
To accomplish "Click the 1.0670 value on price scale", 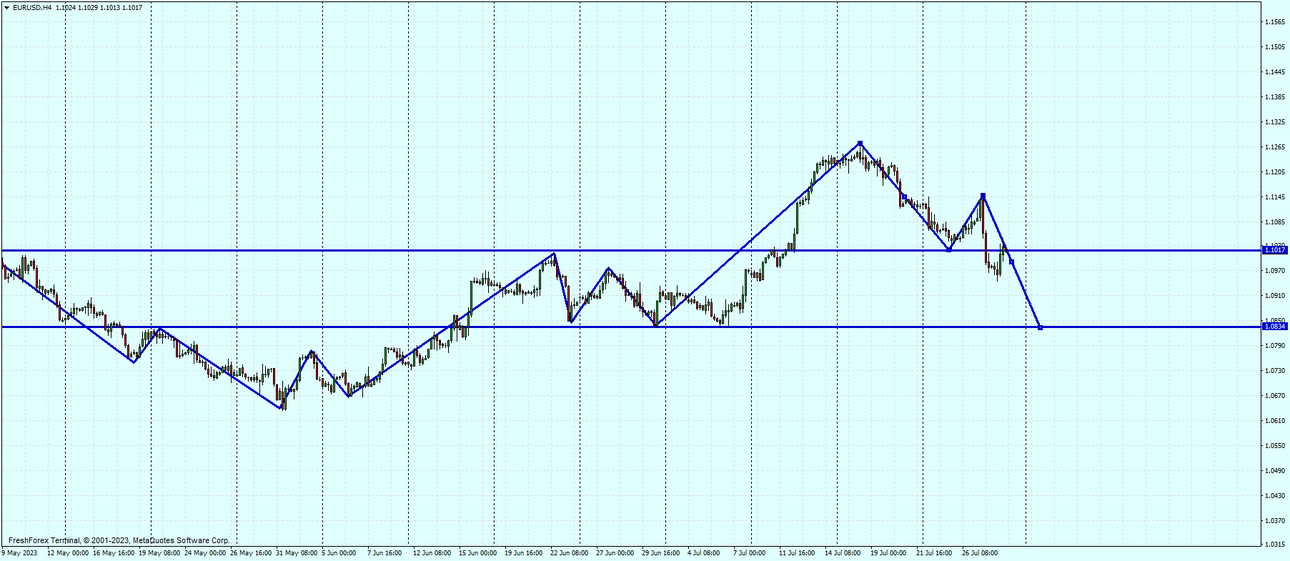I will [x=1275, y=396].
